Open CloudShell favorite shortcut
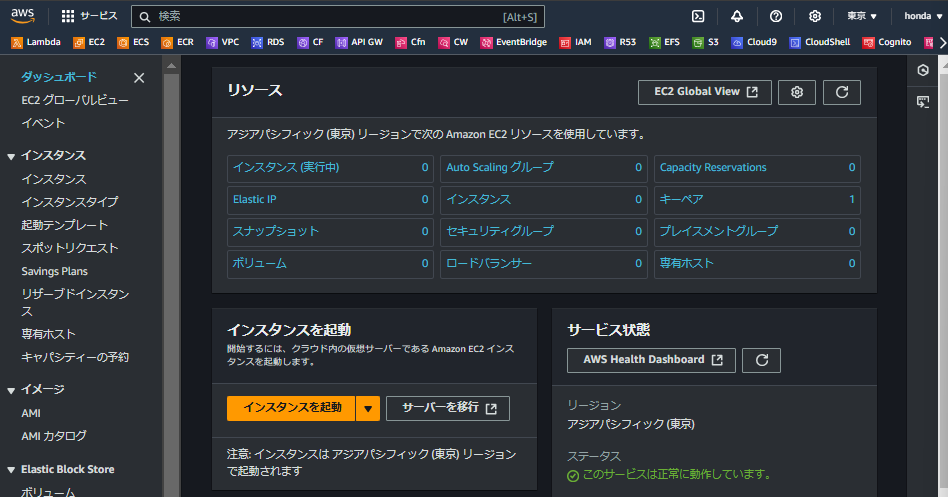The width and height of the screenshot is (948, 497). pos(820,42)
